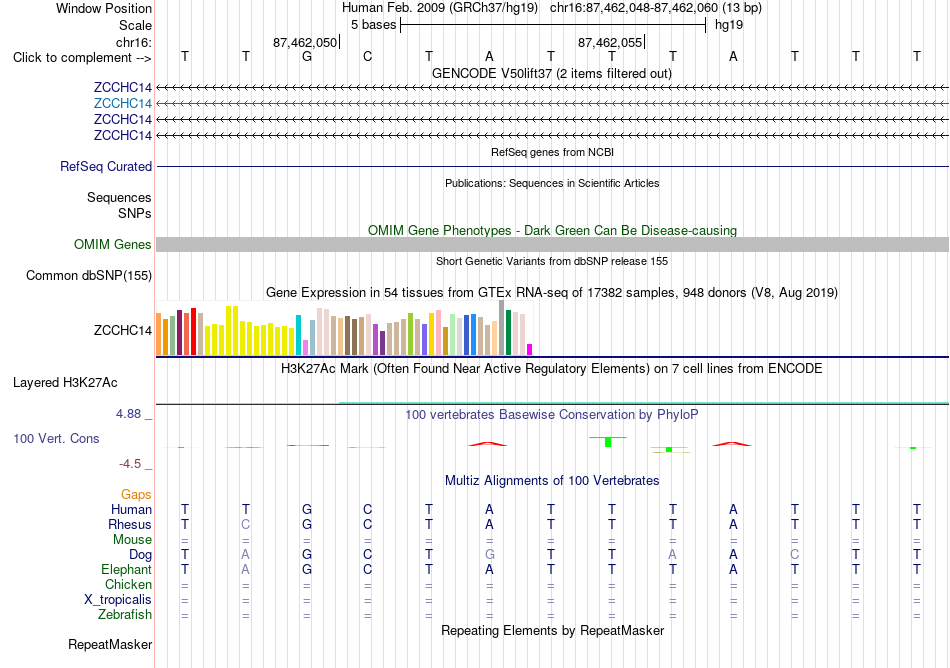Click the tallest green PhyloP conservation bar
The image size is (950, 668).
608,442
